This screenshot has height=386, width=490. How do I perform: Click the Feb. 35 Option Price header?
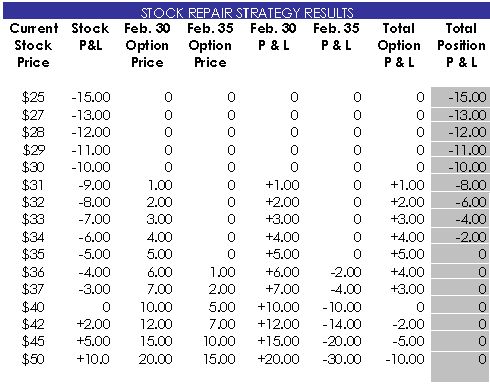(x=210, y=45)
